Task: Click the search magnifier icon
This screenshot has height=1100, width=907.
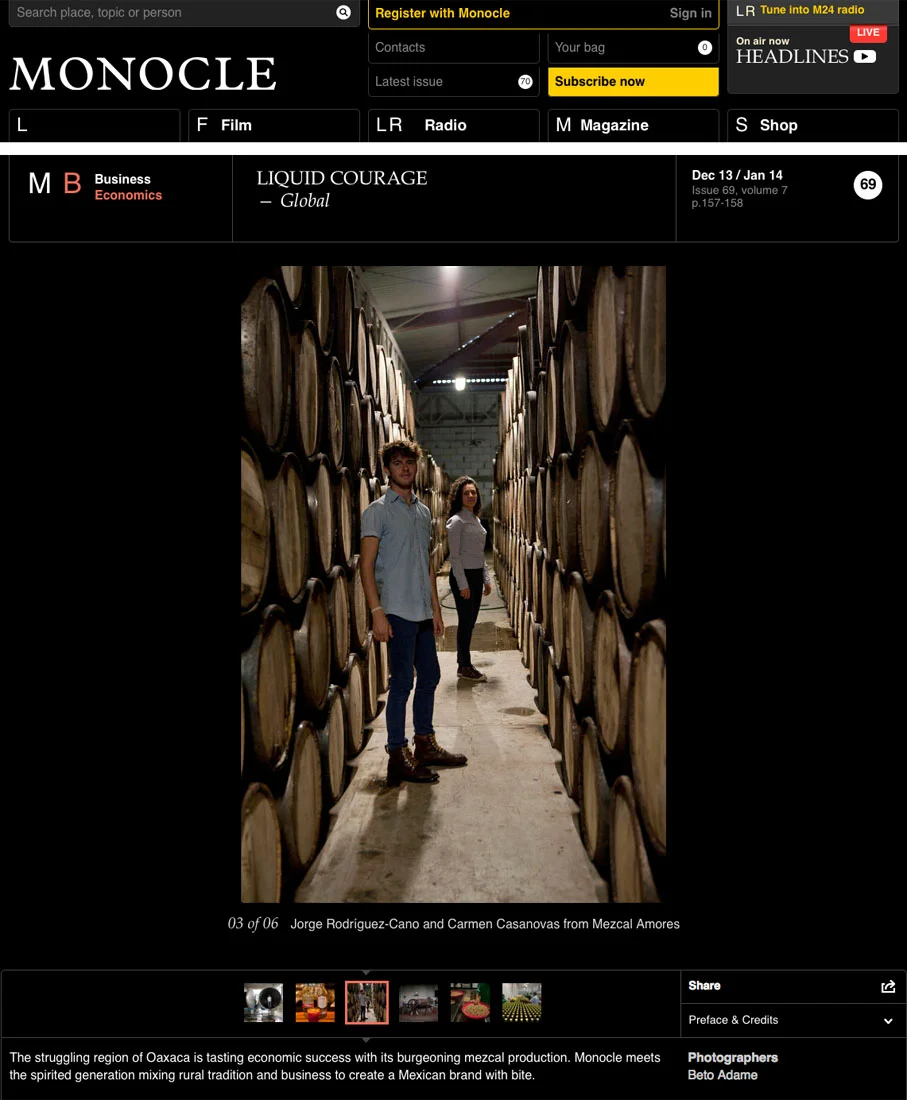Action: point(343,13)
